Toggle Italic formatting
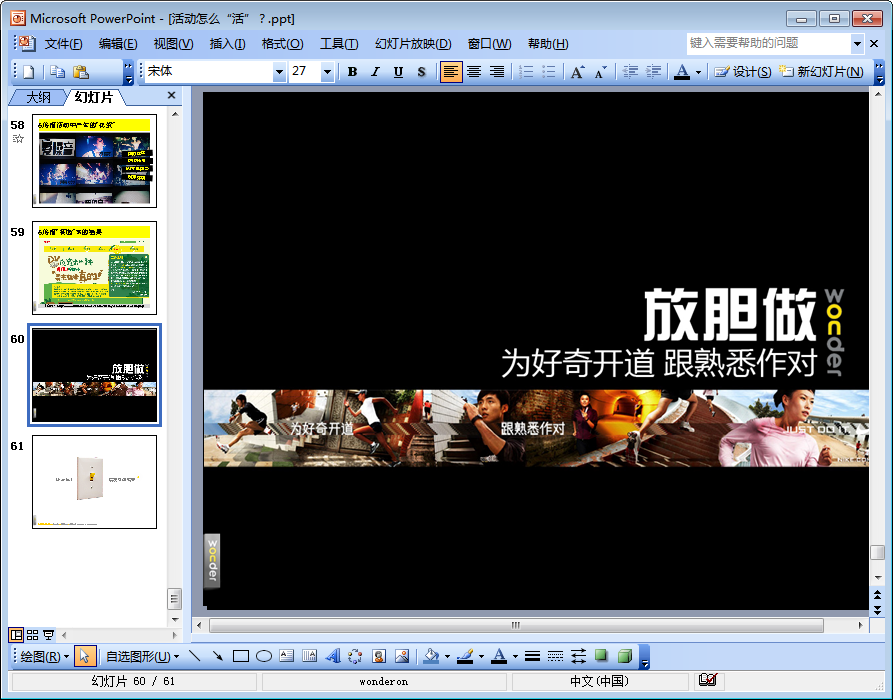This screenshot has width=893, height=700. [x=375, y=72]
